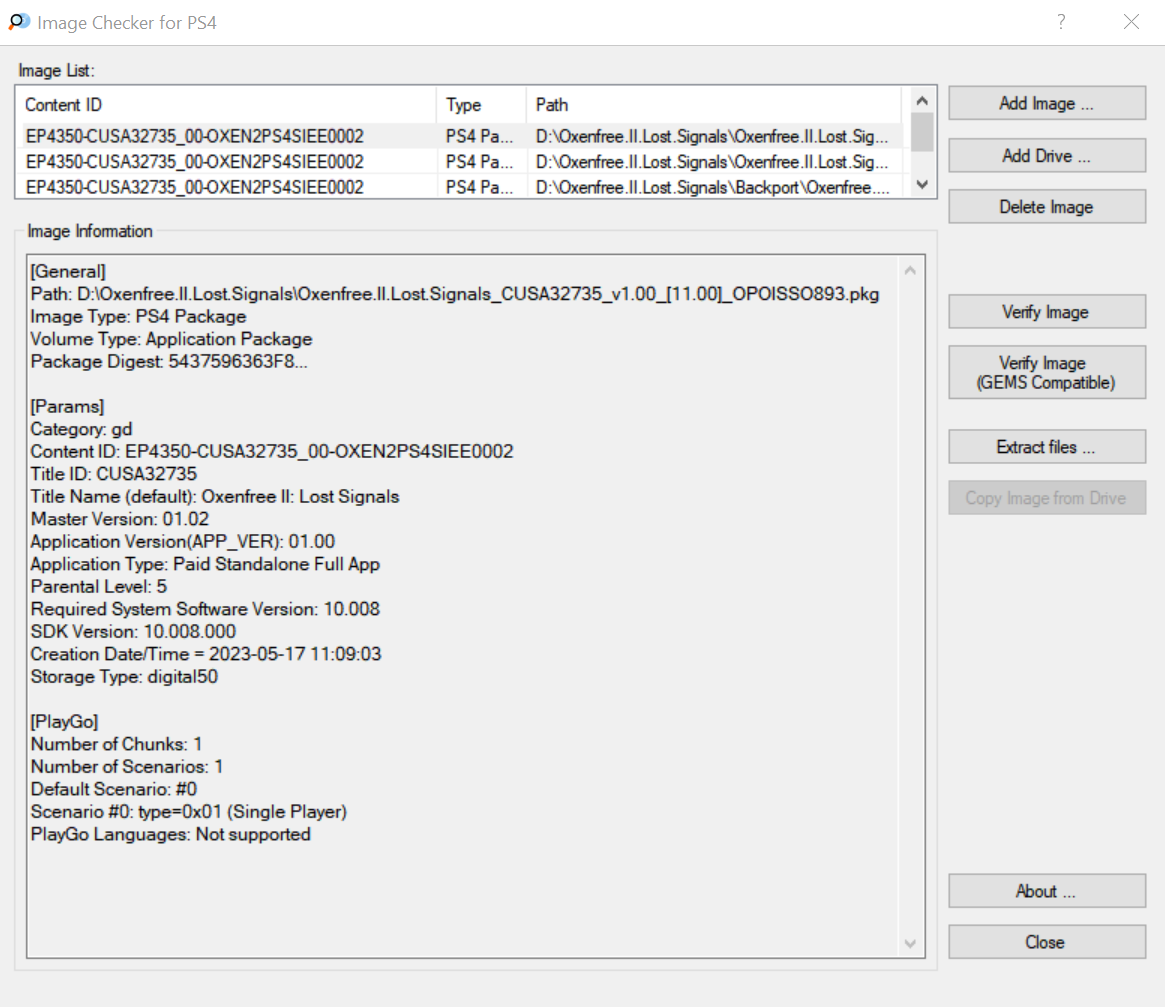This screenshot has height=1007, width=1165.
Task: Click the Creation Date/Time line
Action: pyautogui.click(x=206, y=654)
